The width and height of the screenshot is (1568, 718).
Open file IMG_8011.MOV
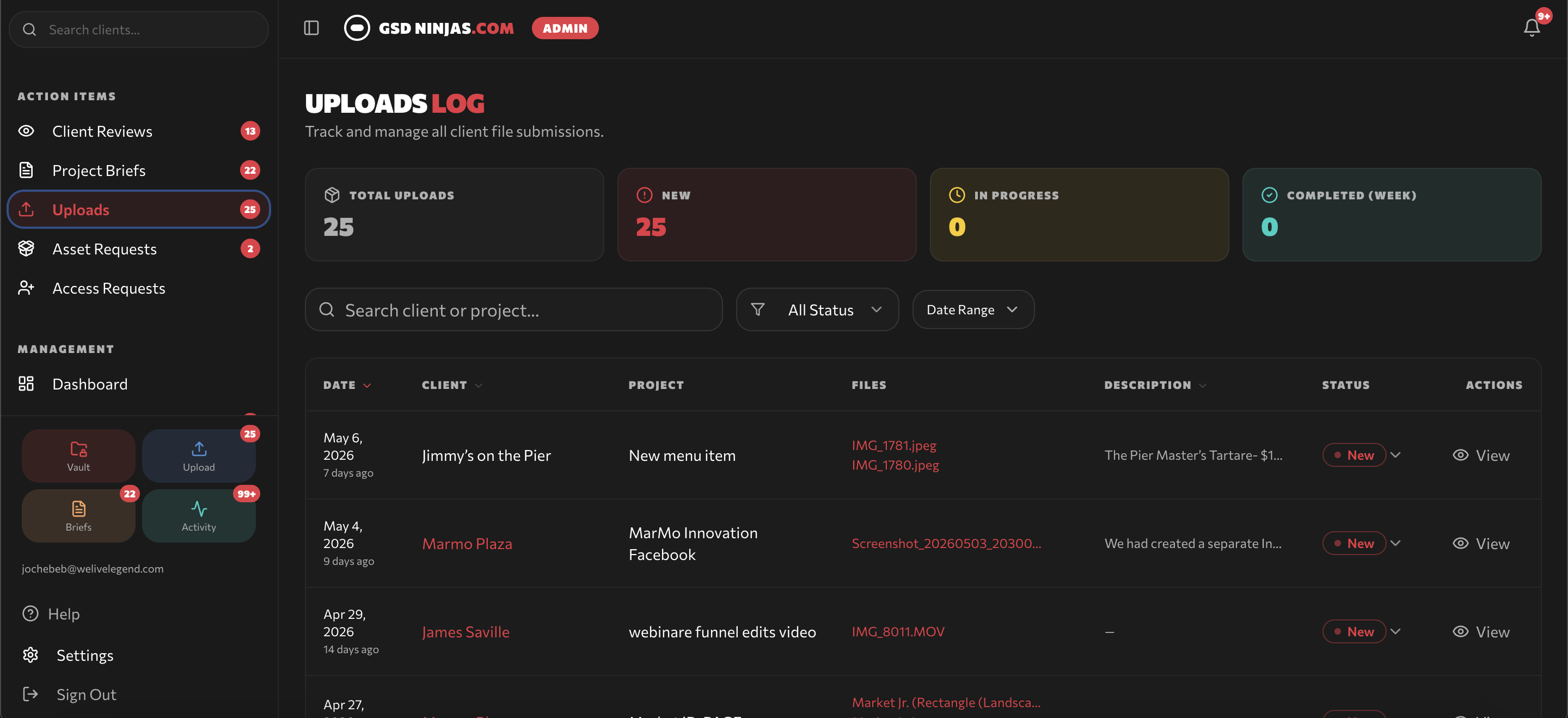click(x=898, y=631)
